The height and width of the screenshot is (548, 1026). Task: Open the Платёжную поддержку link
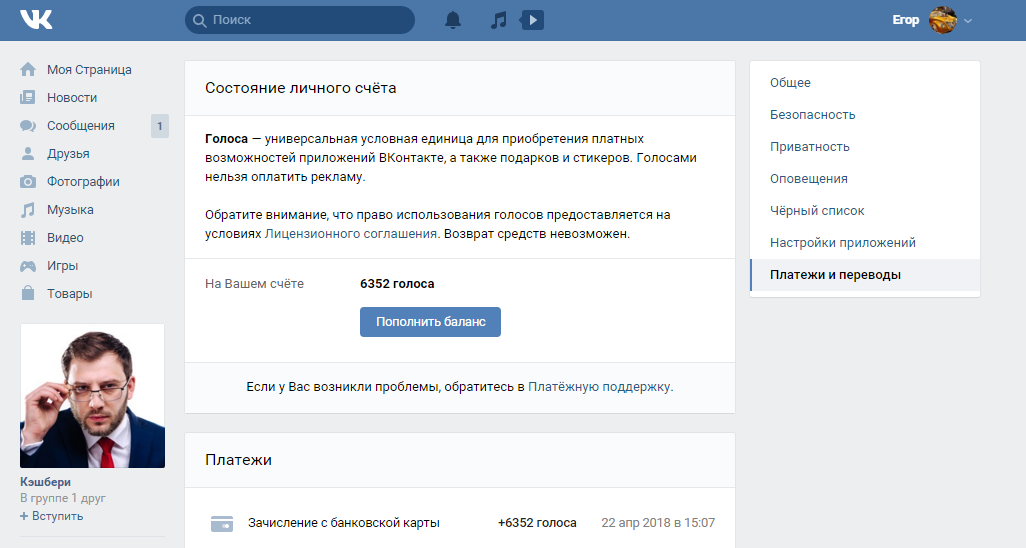(x=599, y=387)
